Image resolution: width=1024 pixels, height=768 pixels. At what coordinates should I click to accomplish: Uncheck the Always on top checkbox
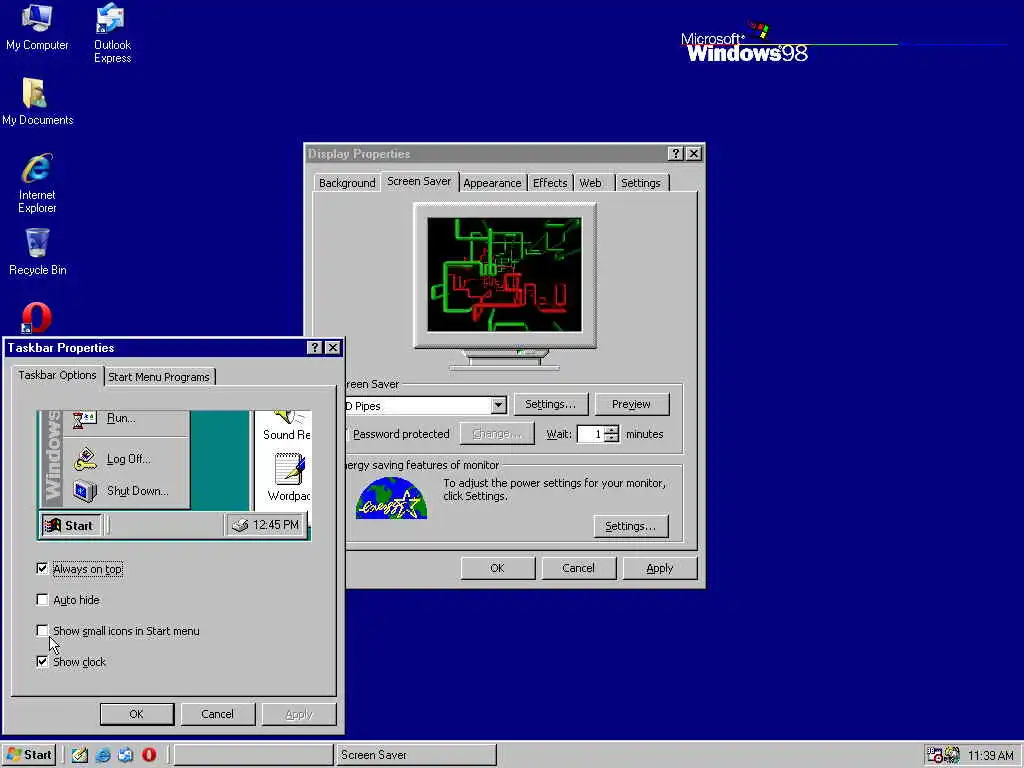point(42,569)
